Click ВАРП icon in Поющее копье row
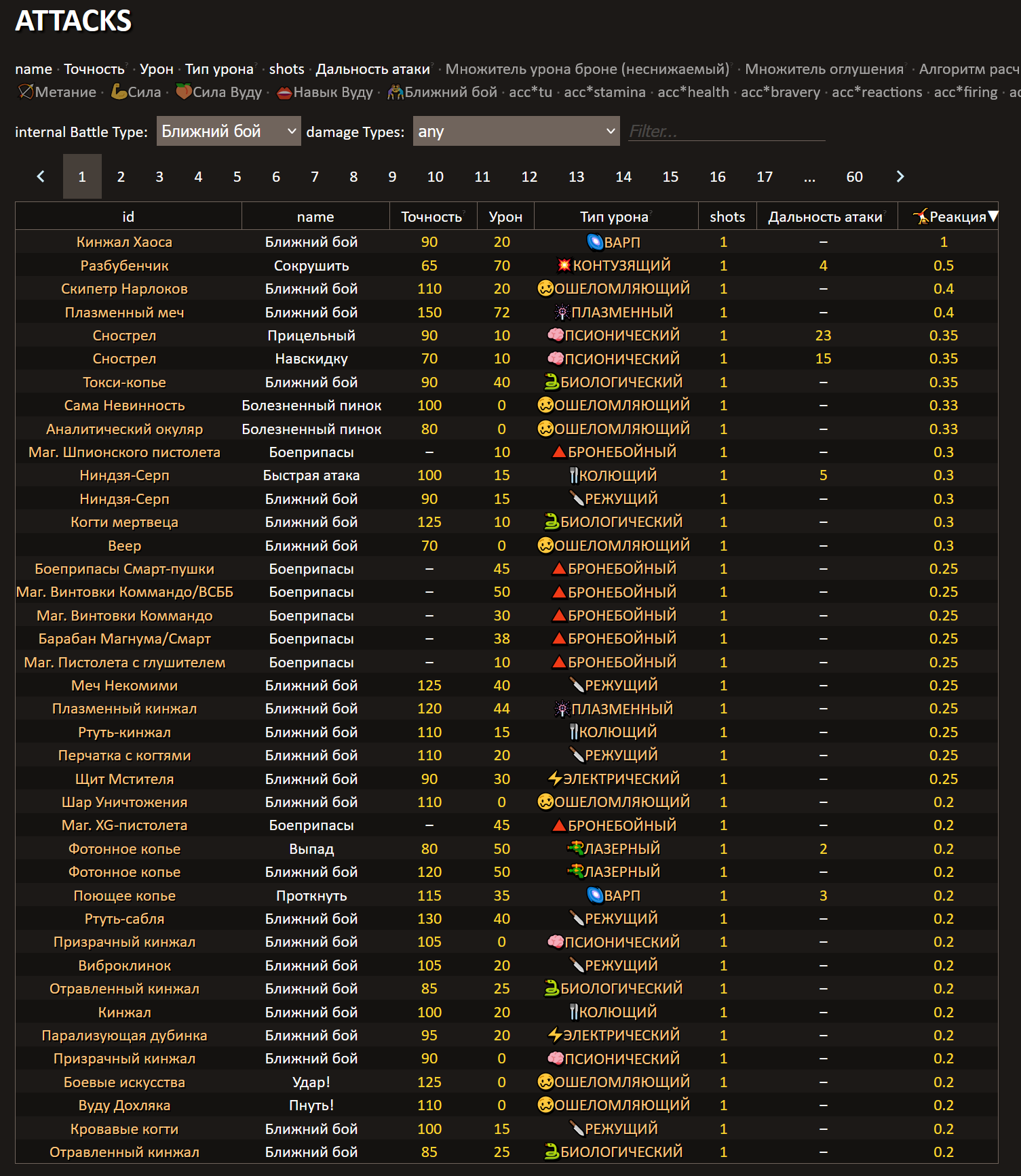The image size is (1021, 1176). 594,895
